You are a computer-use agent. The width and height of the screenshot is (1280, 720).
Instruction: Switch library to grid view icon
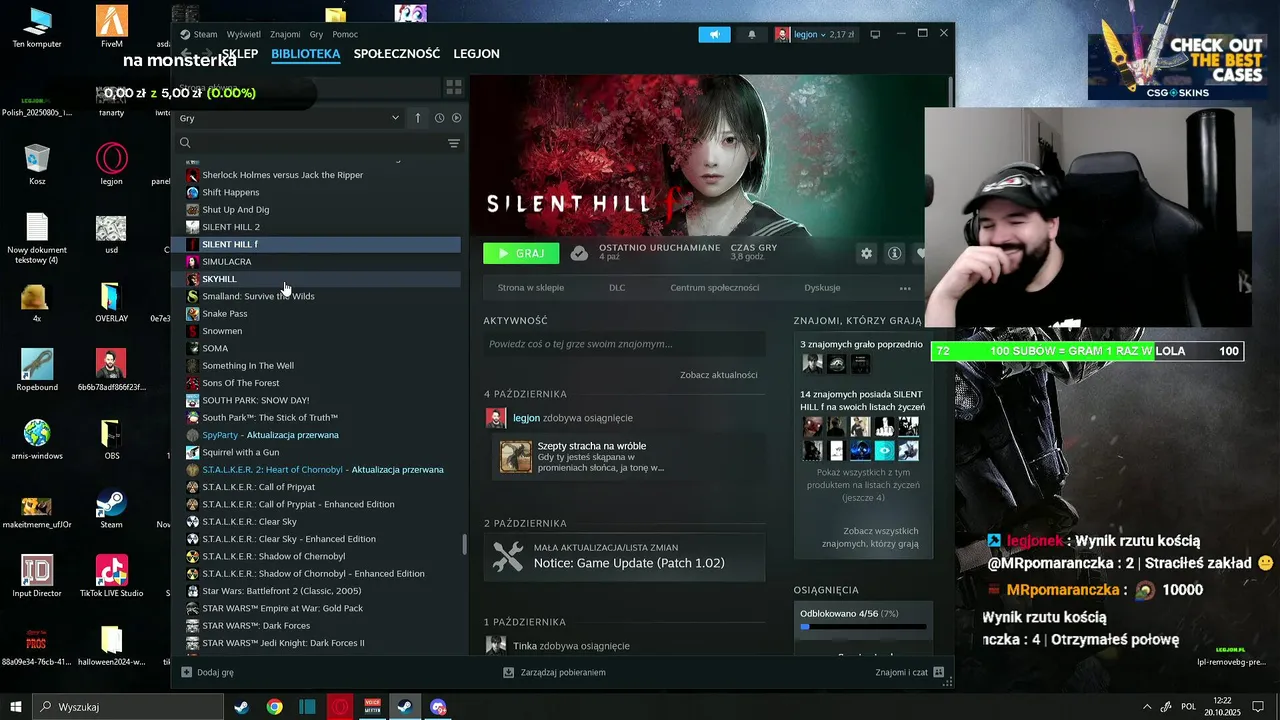453,88
